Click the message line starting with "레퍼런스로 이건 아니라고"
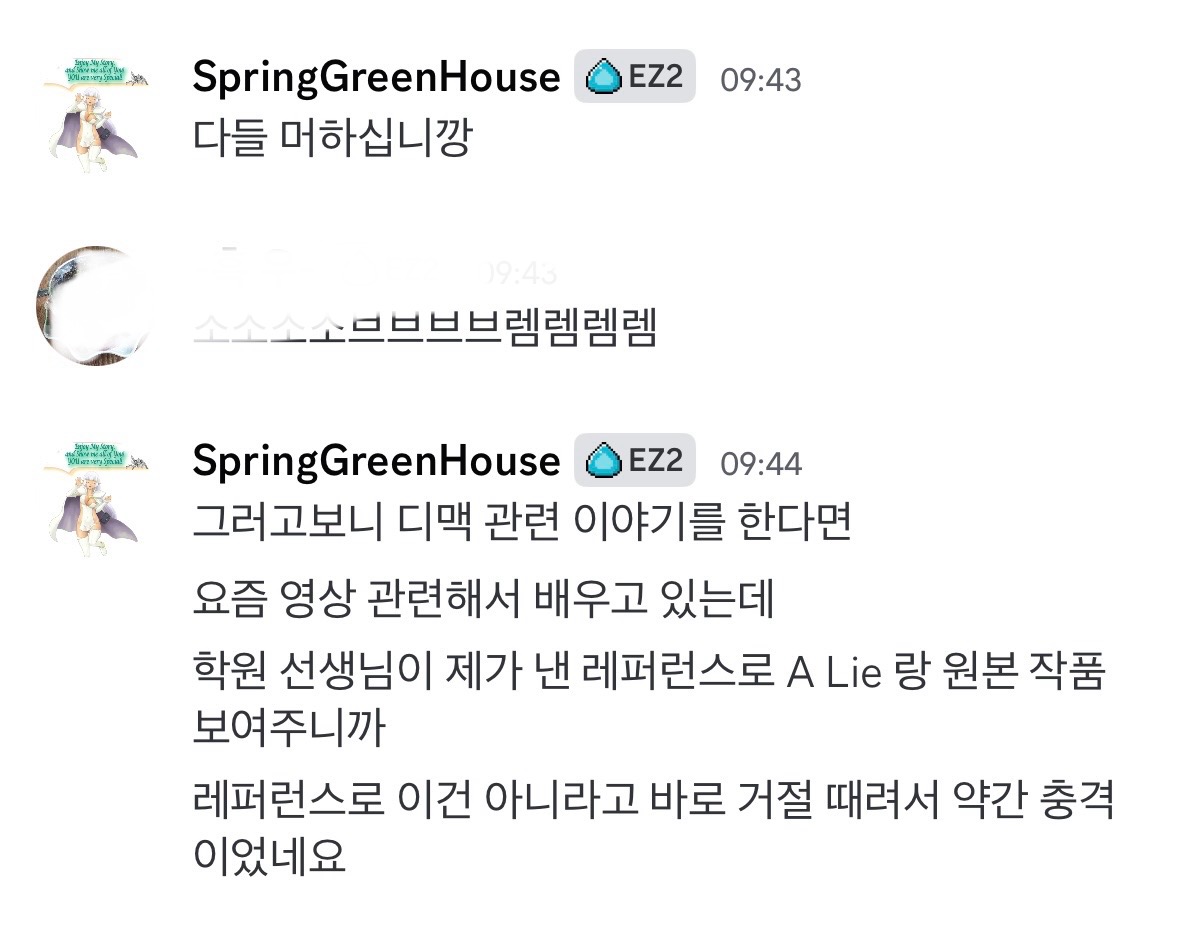 point(653,801)
